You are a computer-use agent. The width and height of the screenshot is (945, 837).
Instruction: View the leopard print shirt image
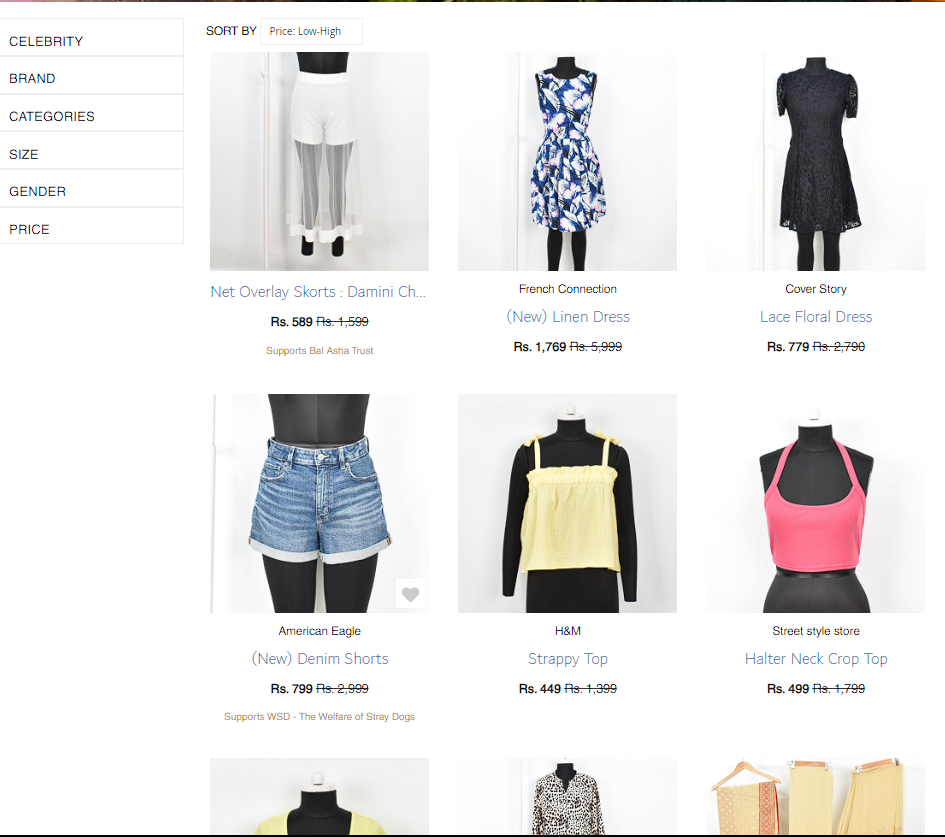(567, 796)
